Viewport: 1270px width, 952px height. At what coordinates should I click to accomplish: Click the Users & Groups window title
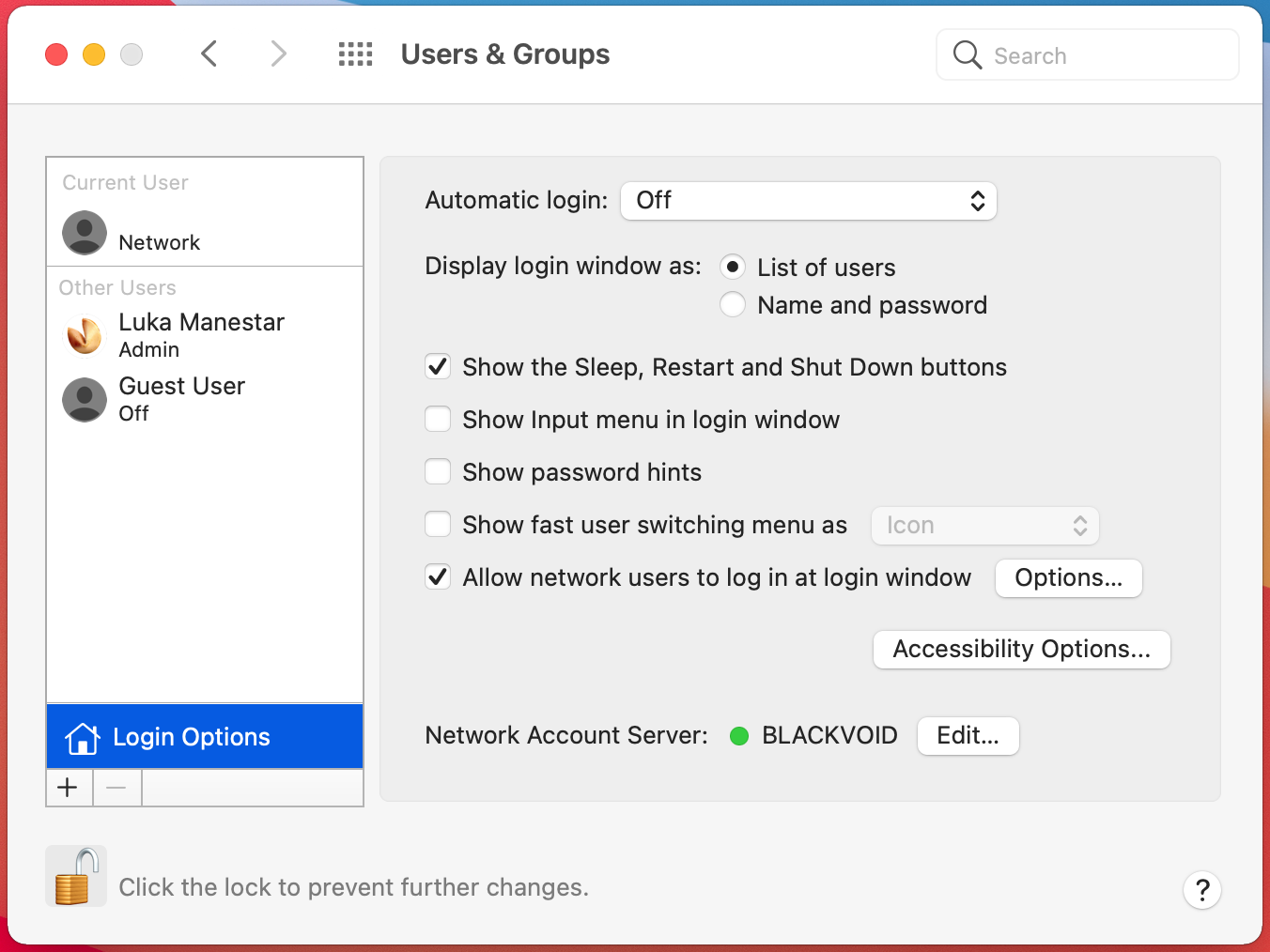click(505, 54)
